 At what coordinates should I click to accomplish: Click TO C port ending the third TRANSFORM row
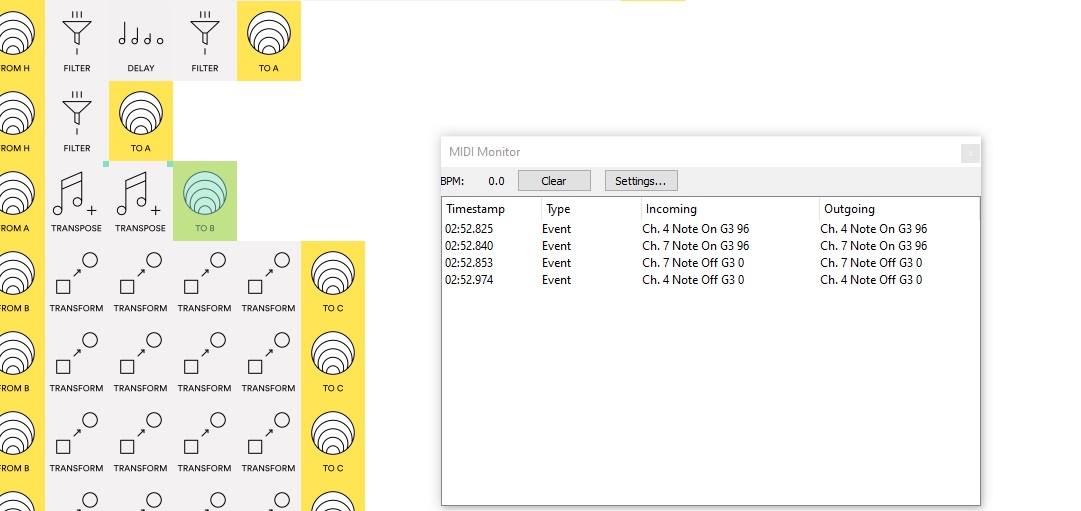point(333,441)
